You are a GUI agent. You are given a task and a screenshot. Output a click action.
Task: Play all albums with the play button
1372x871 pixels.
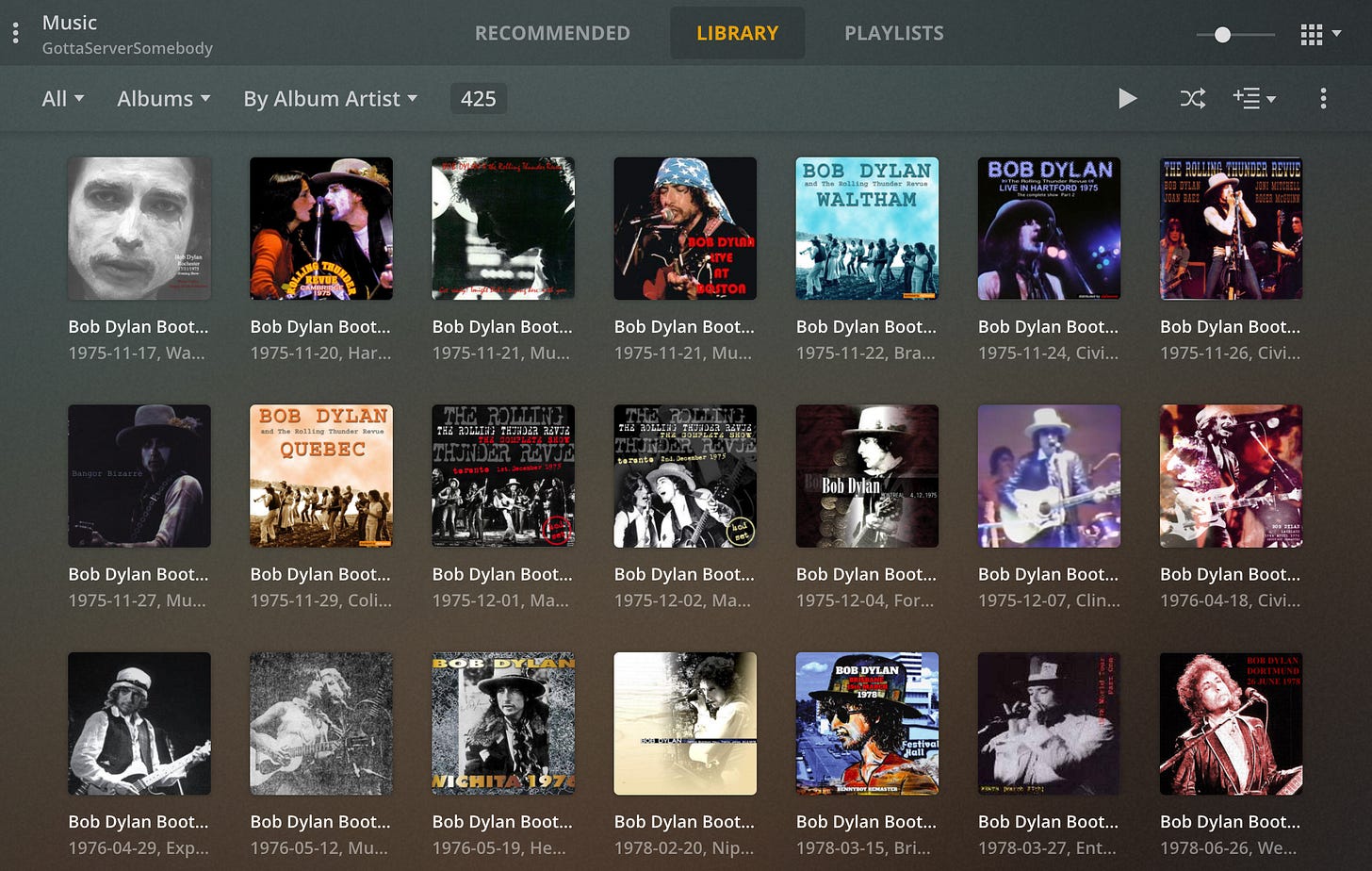1127,98
